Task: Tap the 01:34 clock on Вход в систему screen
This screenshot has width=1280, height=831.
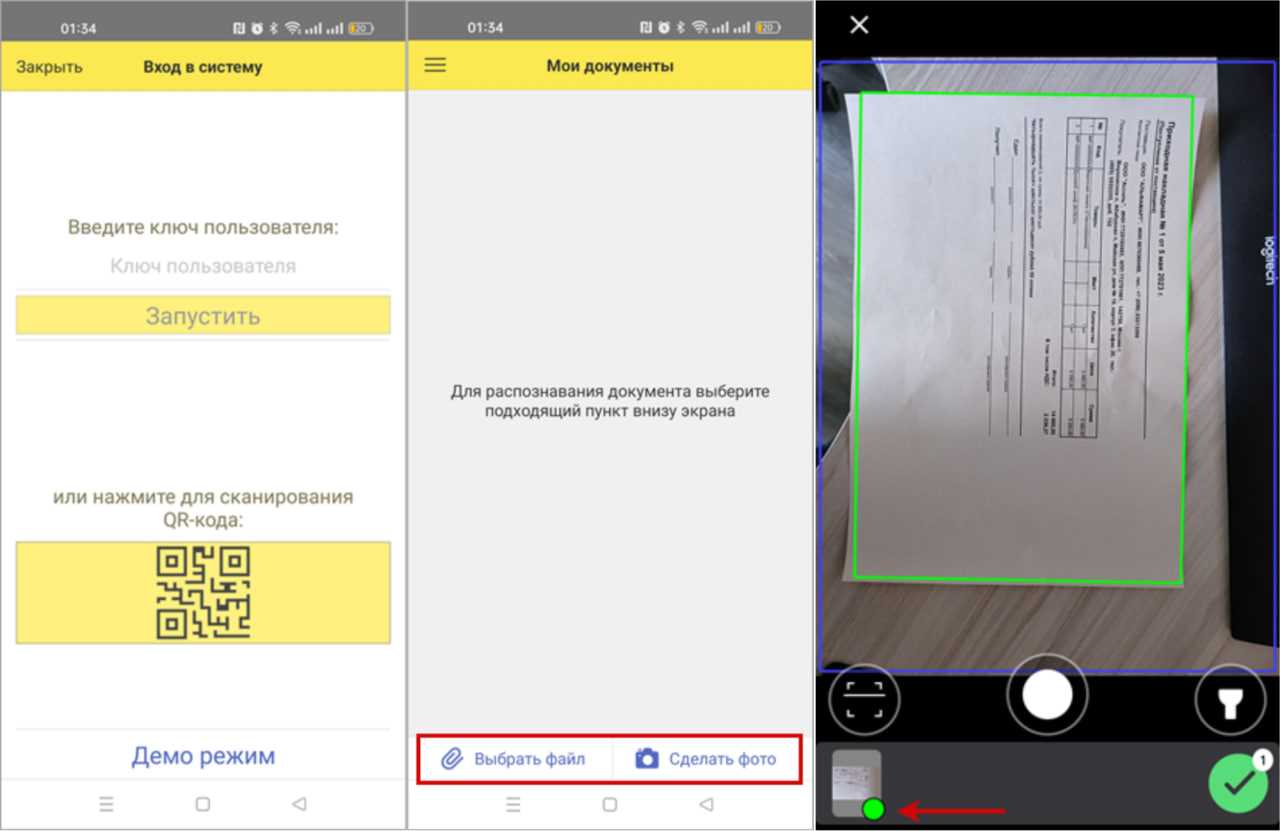Action: pos(78,28)
